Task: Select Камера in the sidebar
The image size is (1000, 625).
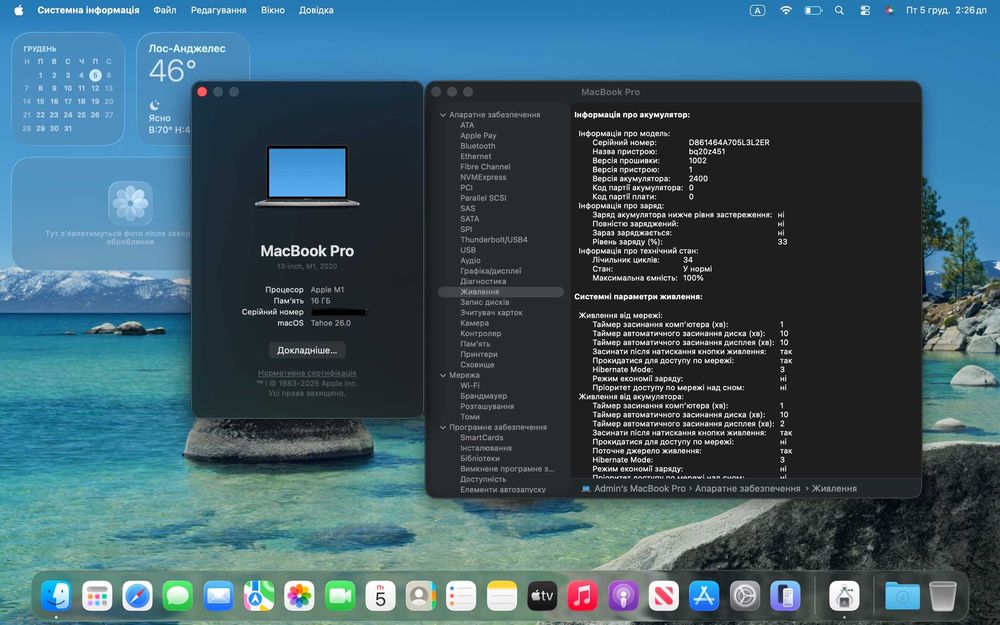Action: click(x=474, y=323)
